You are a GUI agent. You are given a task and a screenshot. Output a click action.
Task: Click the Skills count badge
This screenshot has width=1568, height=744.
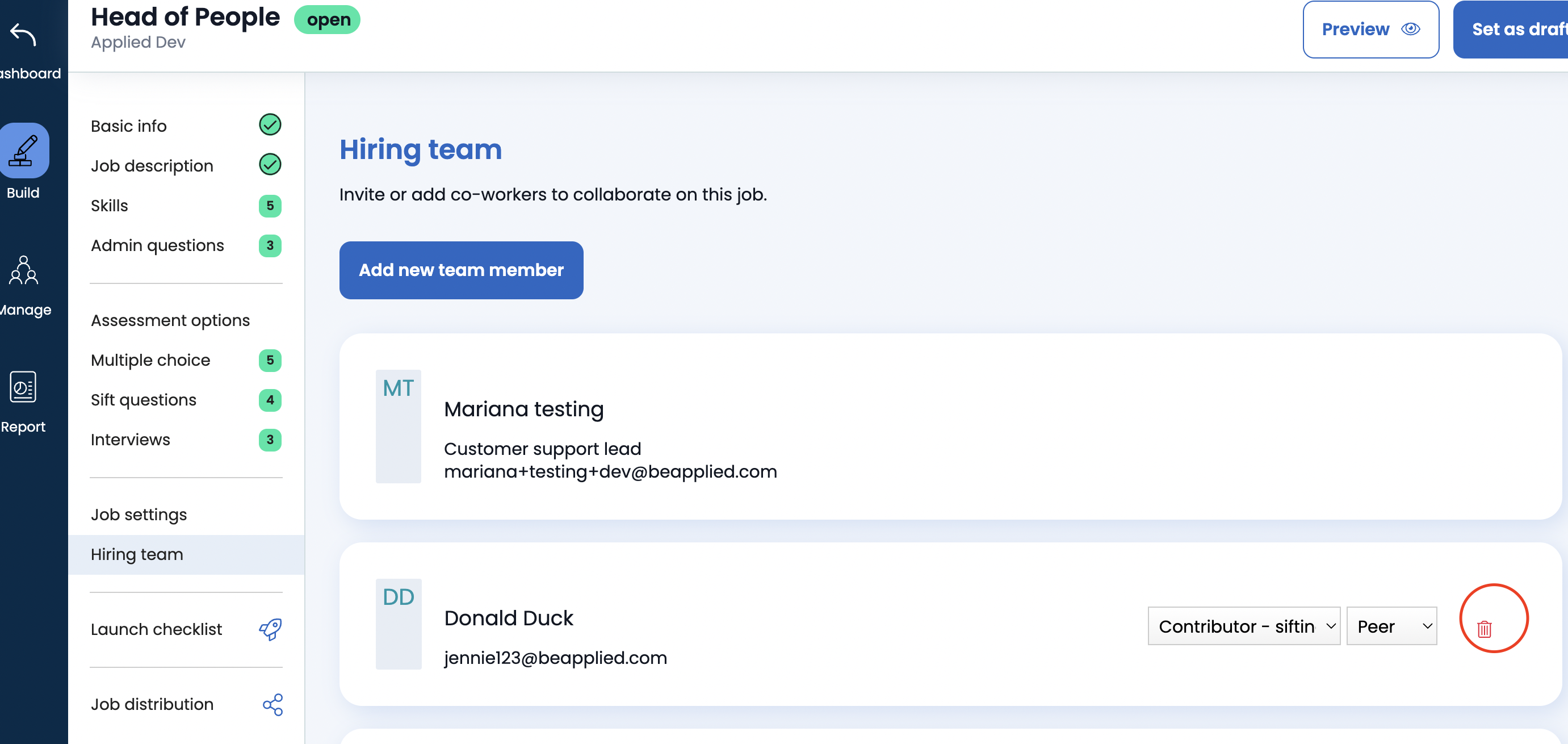270,206
